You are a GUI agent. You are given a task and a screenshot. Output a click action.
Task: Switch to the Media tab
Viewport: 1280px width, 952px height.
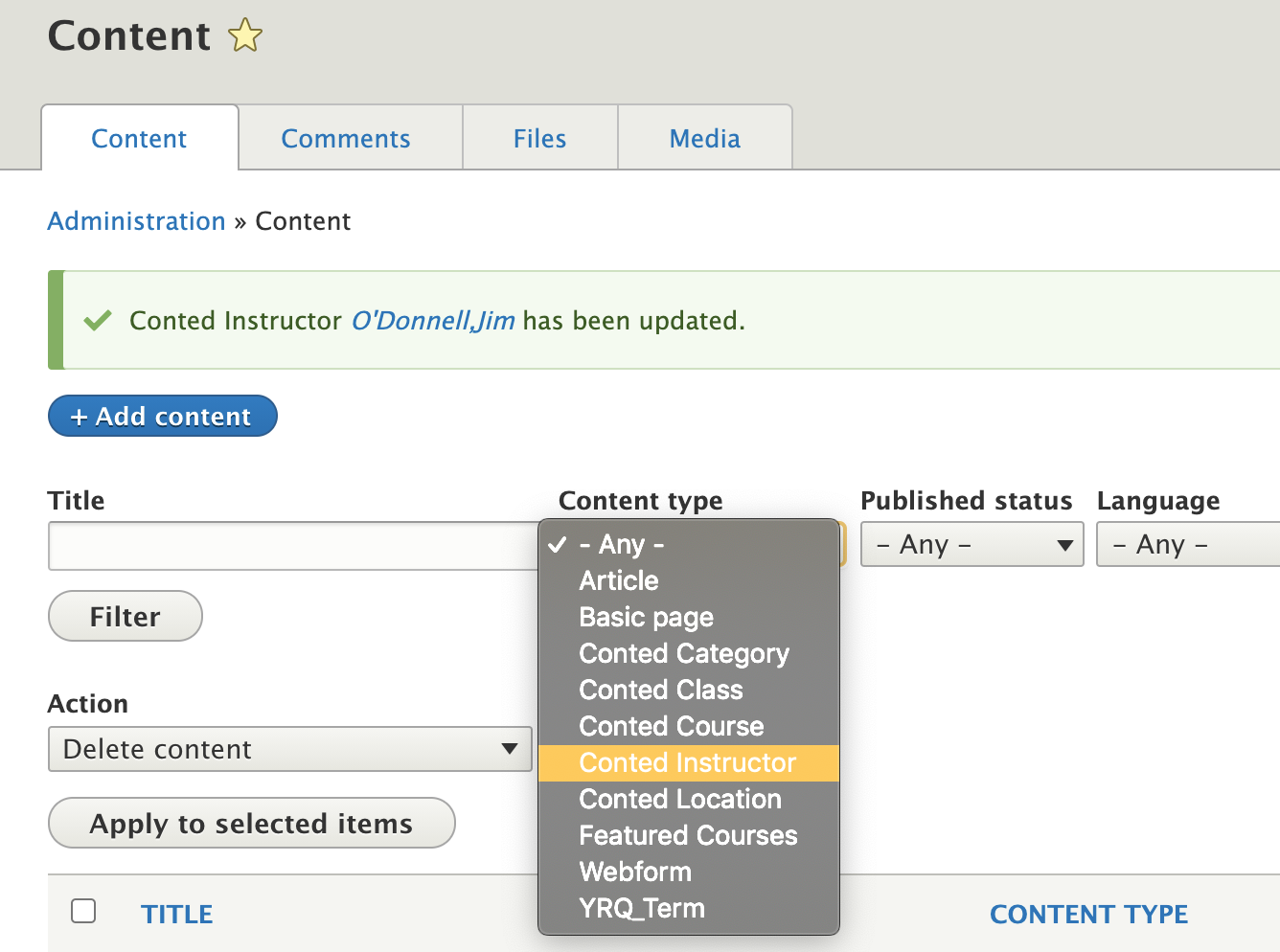[x=705, y=138]
